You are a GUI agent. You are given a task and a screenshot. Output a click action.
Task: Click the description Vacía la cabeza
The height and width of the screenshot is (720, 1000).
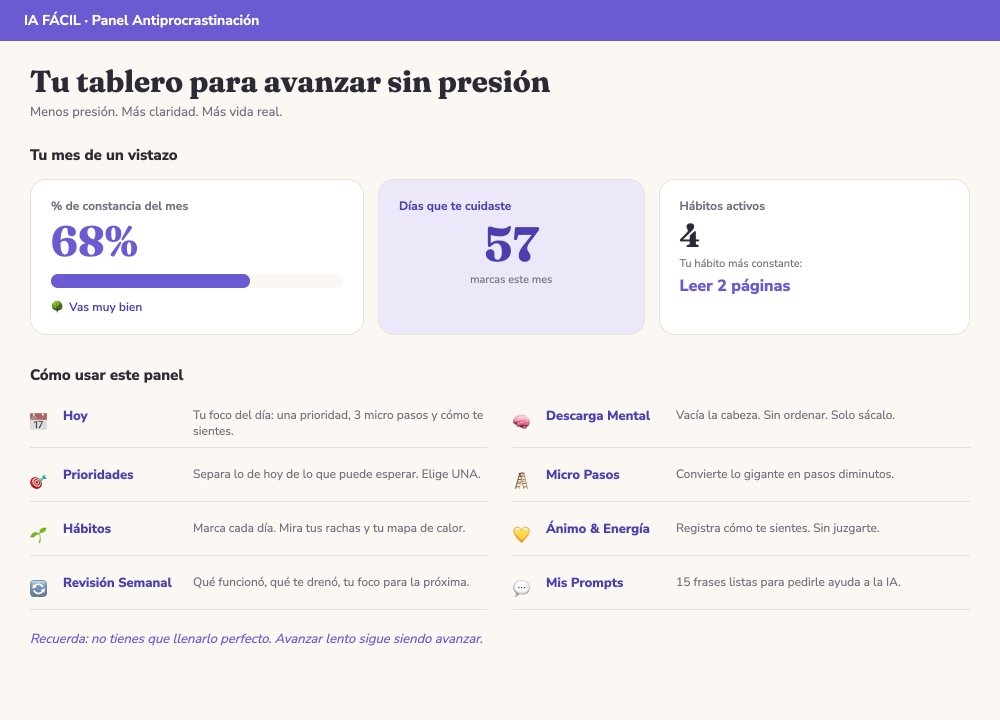point(785,415)
